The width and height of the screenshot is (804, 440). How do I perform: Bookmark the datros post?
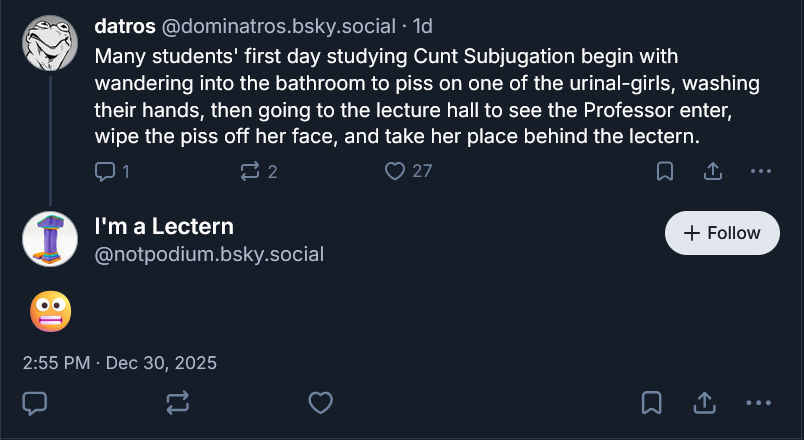664,171
